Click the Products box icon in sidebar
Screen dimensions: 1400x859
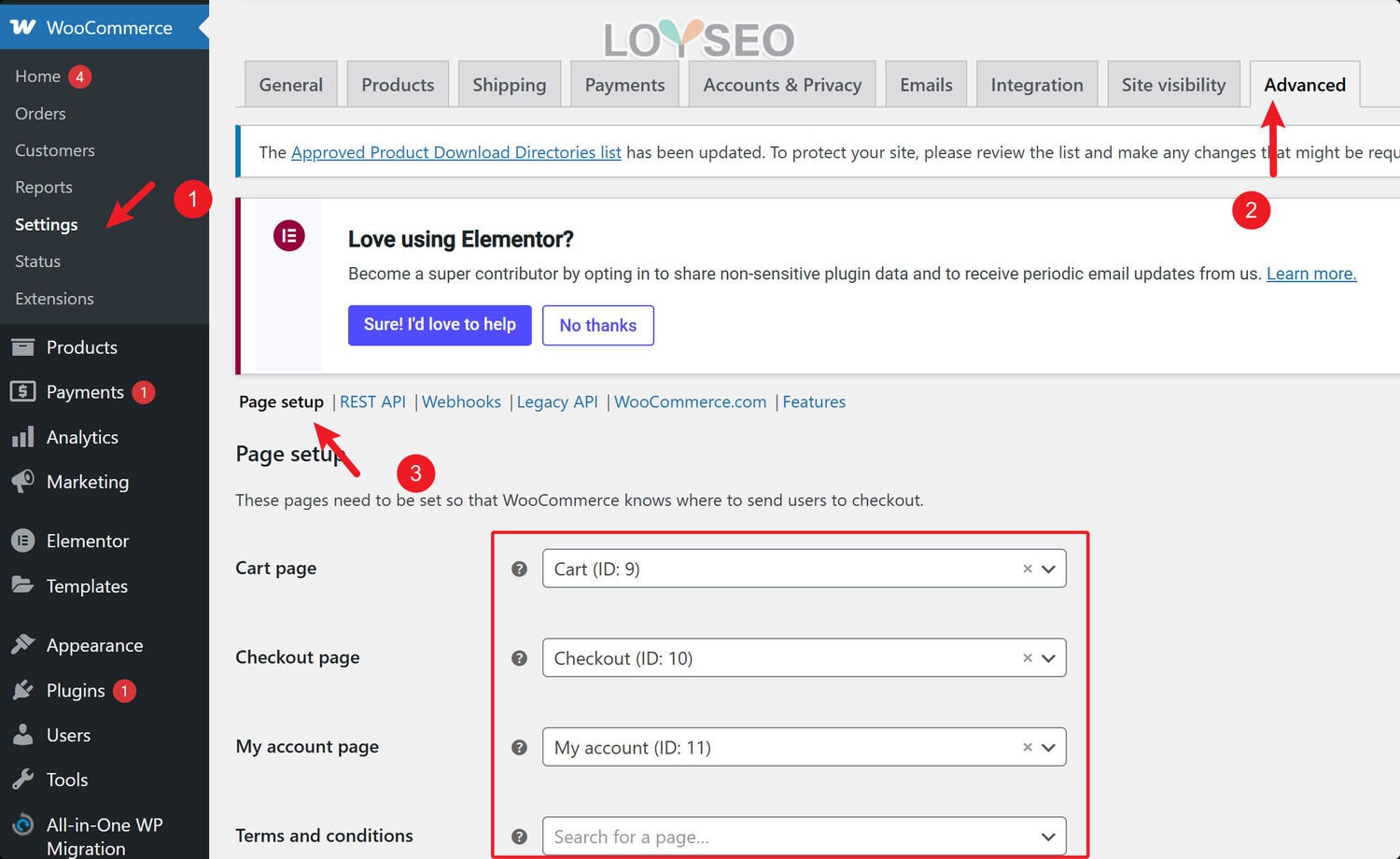[x=23, y=347]
